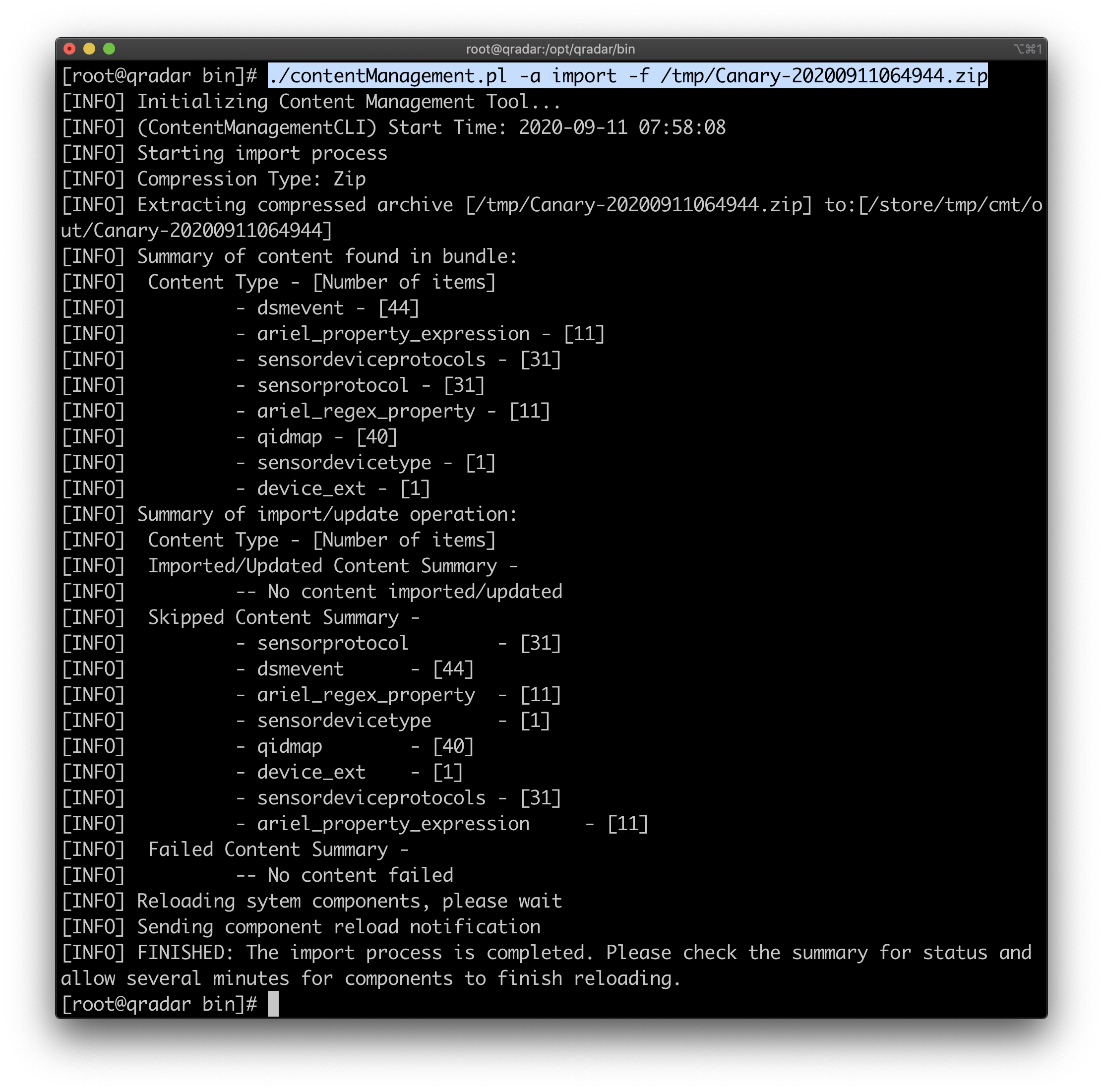Click the ⌥⌘1 shortcut indicator in title bar
The image size is (1103, 1092).
click(1028, 50)
